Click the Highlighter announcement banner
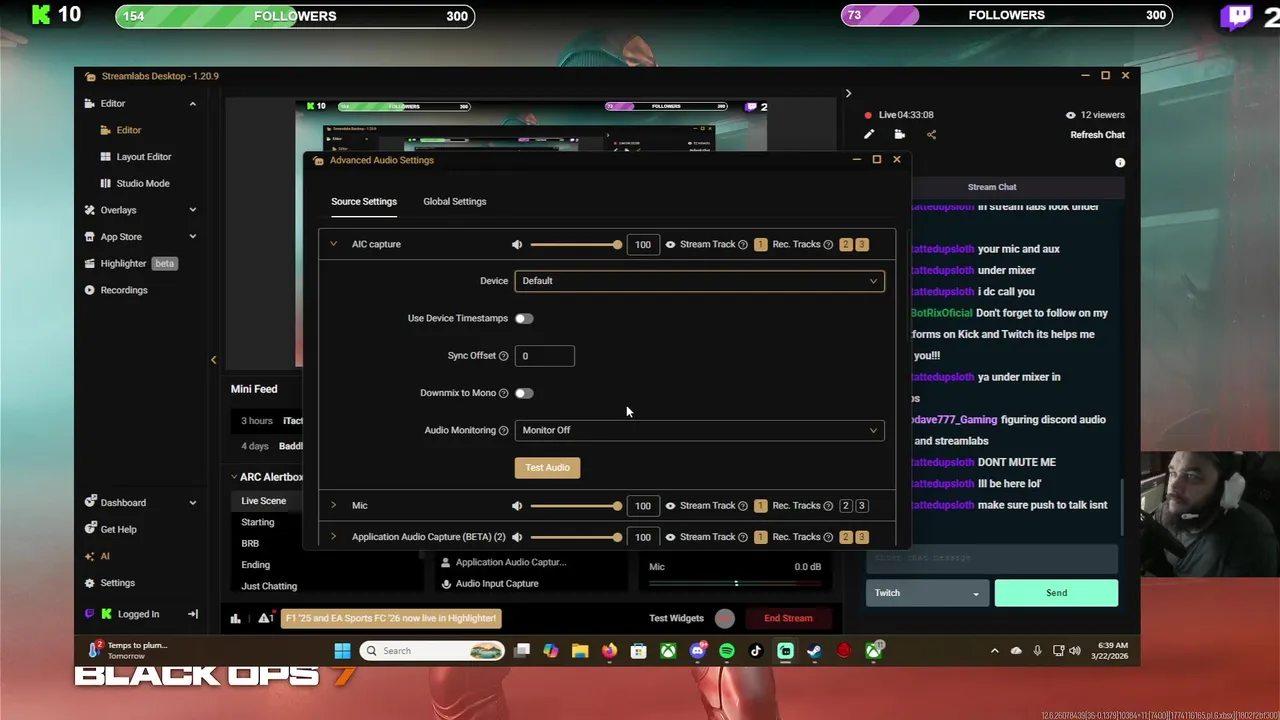1280x720 pixels. (391, 618)
